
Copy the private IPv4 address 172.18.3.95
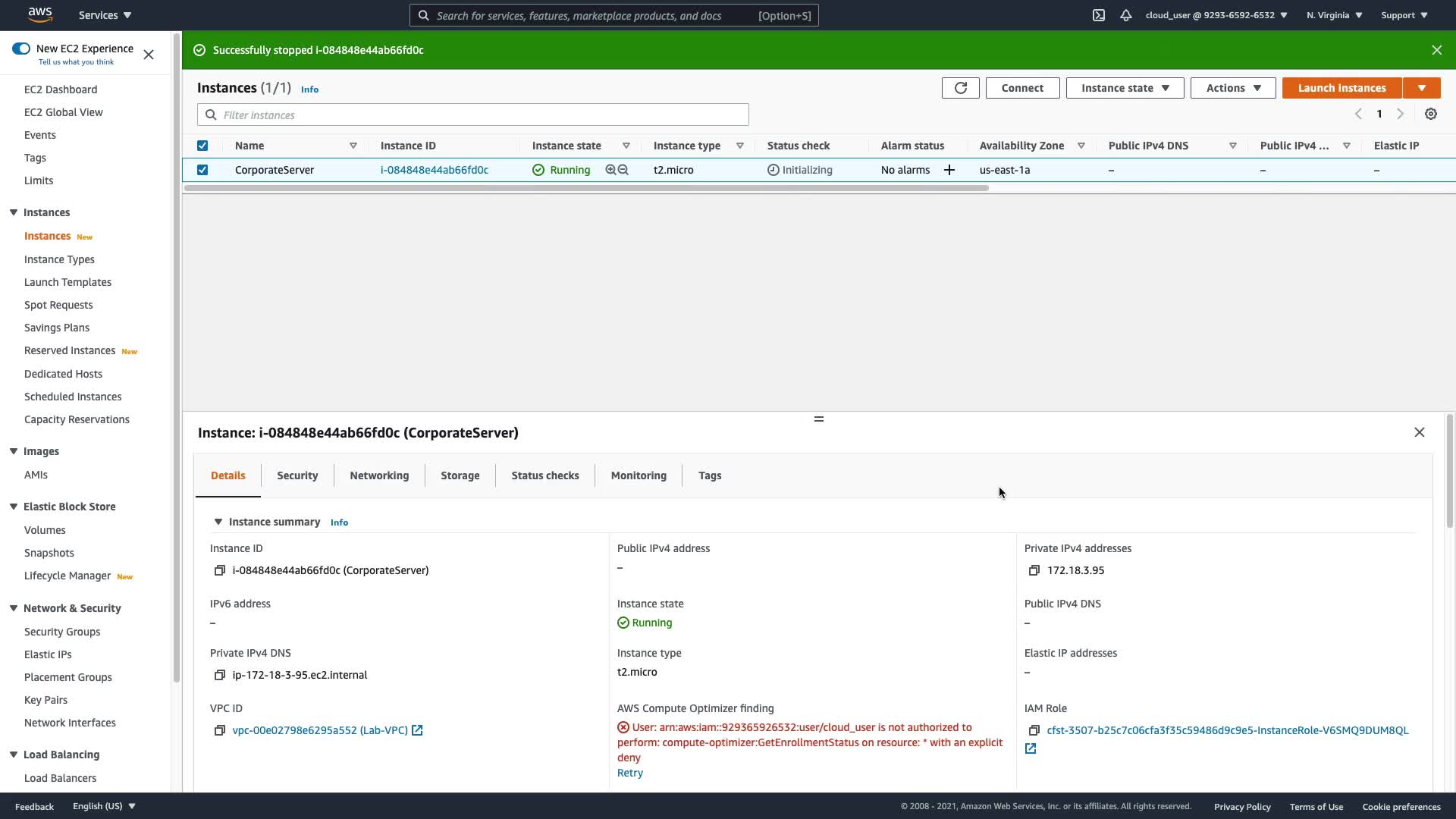tap(1034, 570)
